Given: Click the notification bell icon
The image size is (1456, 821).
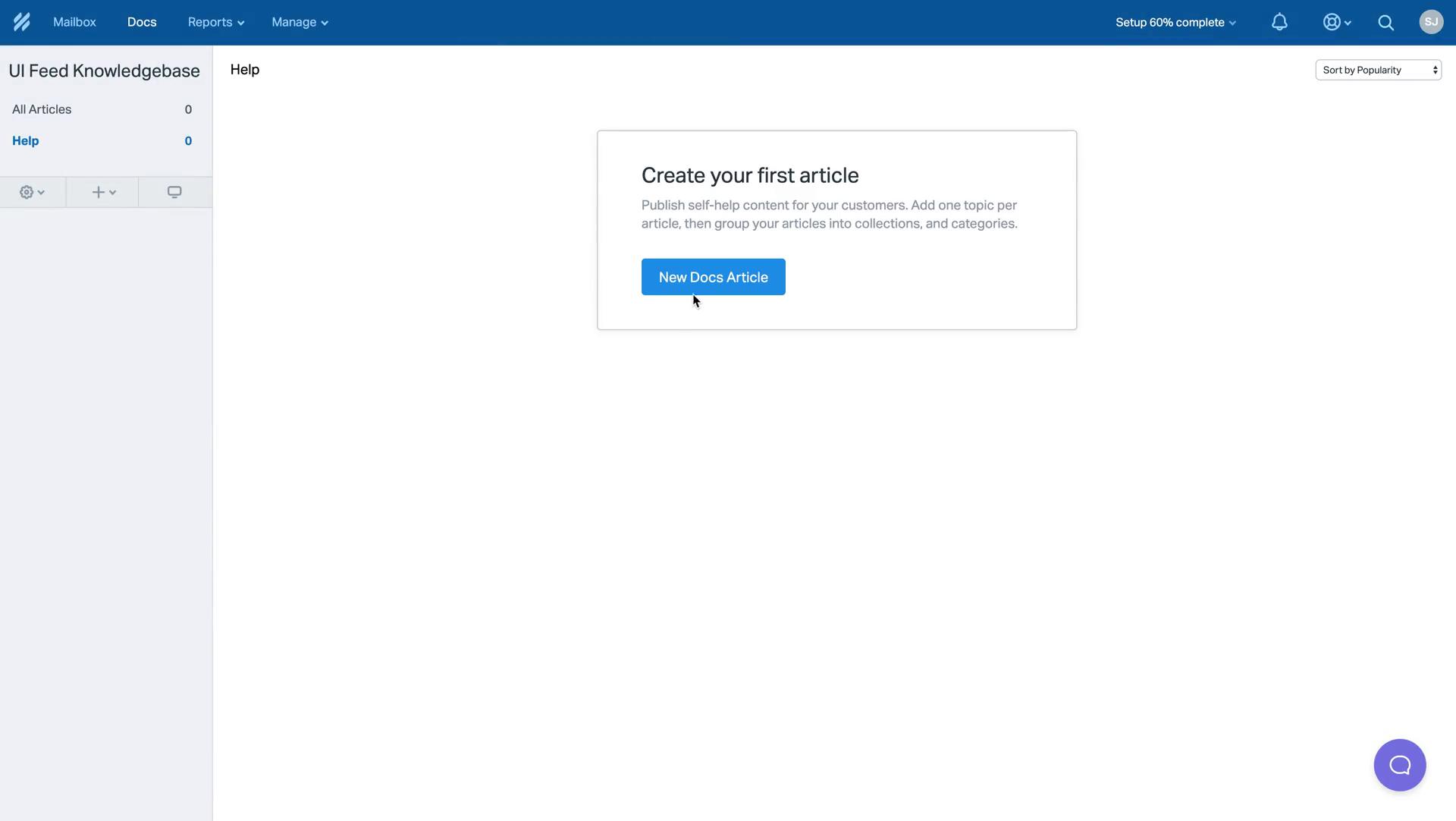Looking at the screenshot, I should click(1280, 22).
